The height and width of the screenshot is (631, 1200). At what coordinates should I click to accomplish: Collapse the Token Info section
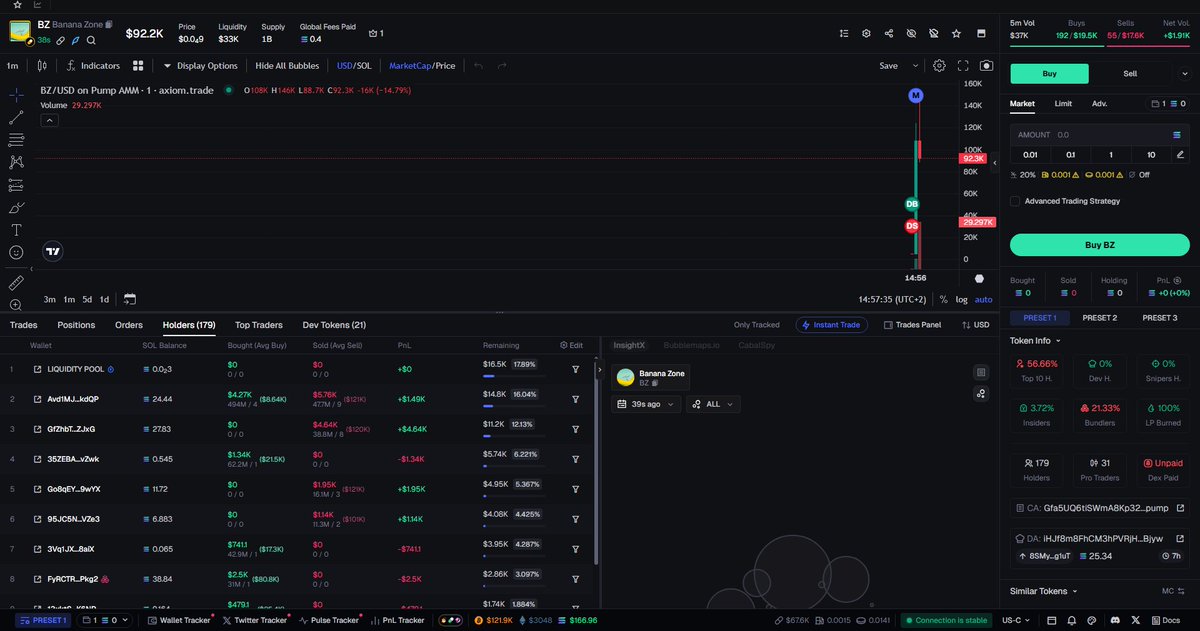click(x=1035, y=340)
